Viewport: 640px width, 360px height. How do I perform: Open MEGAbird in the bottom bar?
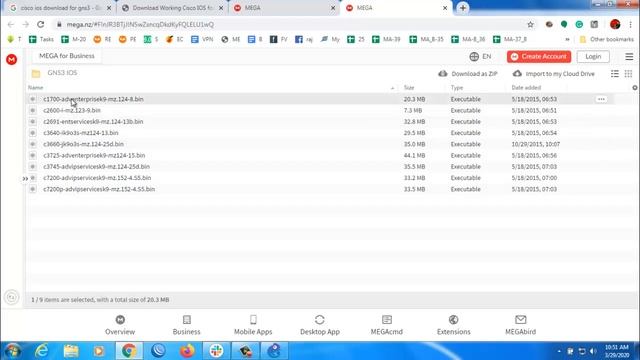pyautogui.click(x=520, y=325)
